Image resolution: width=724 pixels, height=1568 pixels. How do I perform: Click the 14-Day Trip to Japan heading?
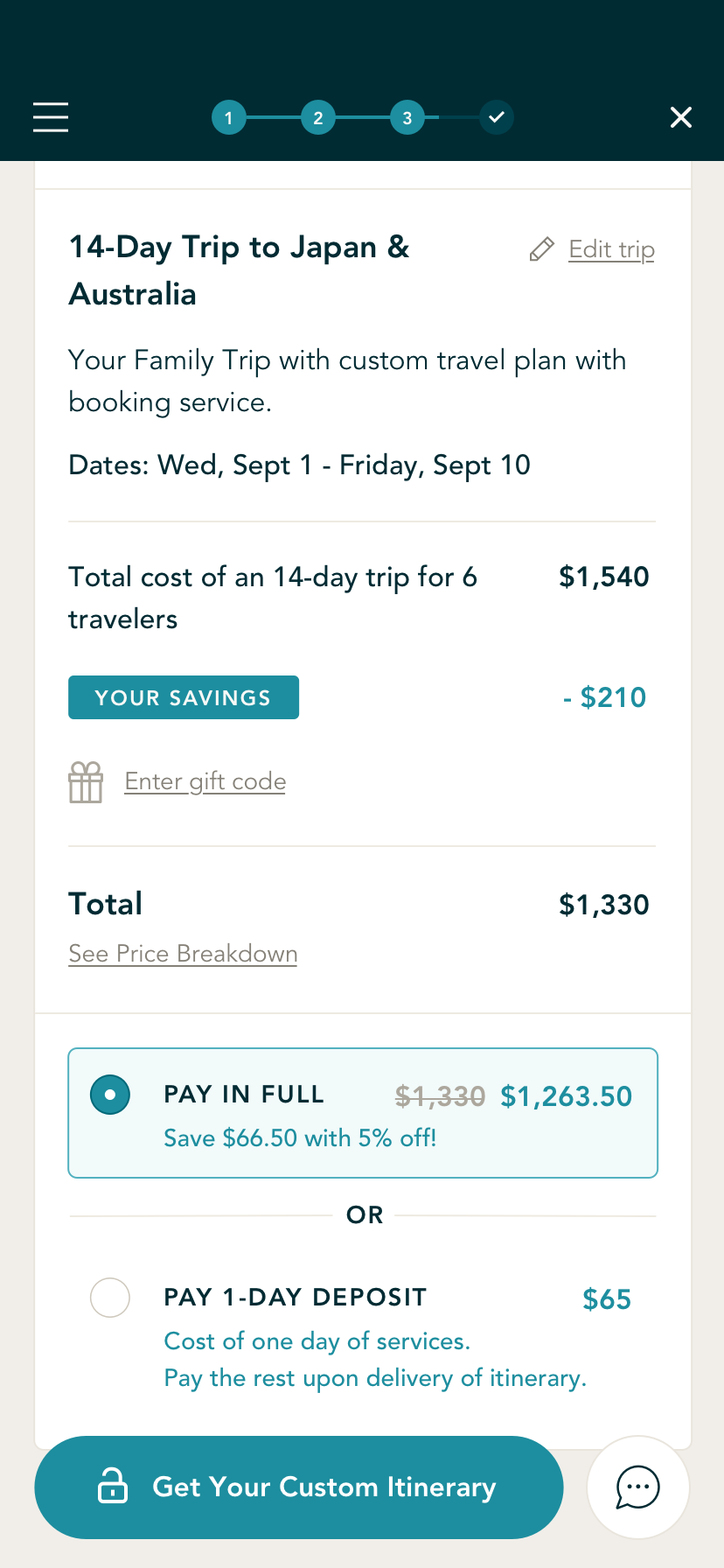(x=239, y=269)
